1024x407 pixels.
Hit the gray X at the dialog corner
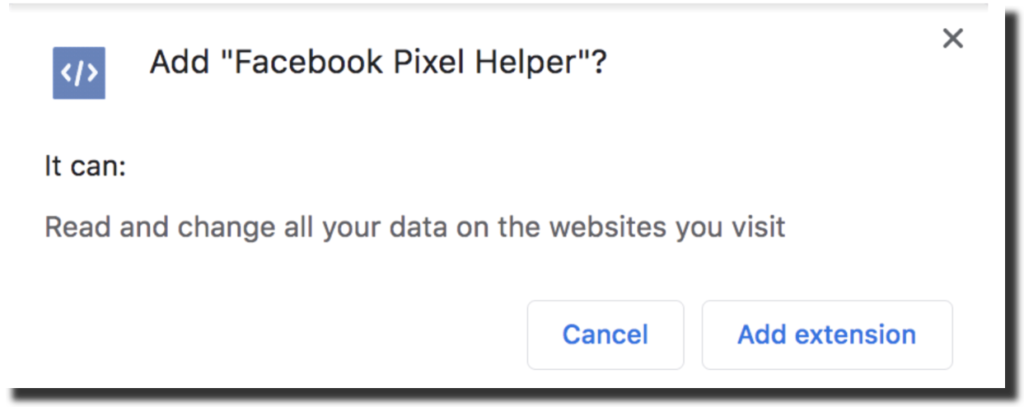953,39
